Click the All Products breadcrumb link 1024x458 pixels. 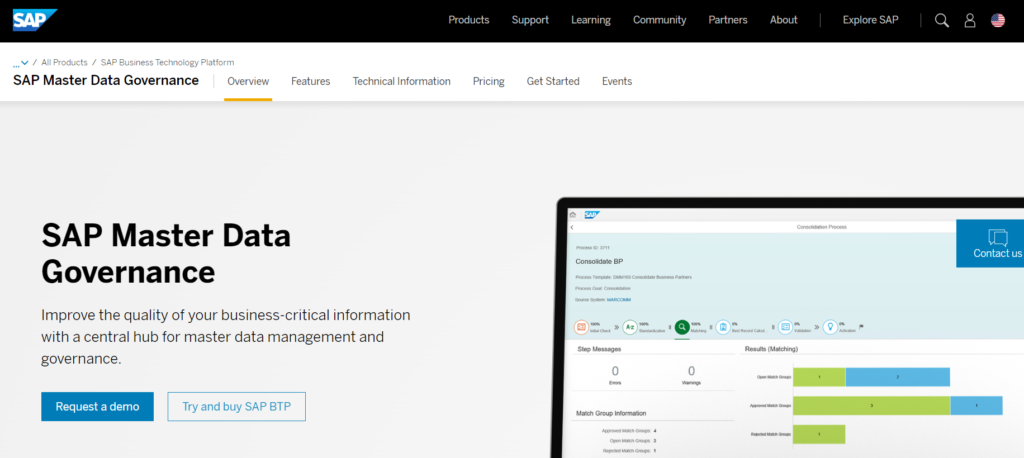[x=64, y=62]
